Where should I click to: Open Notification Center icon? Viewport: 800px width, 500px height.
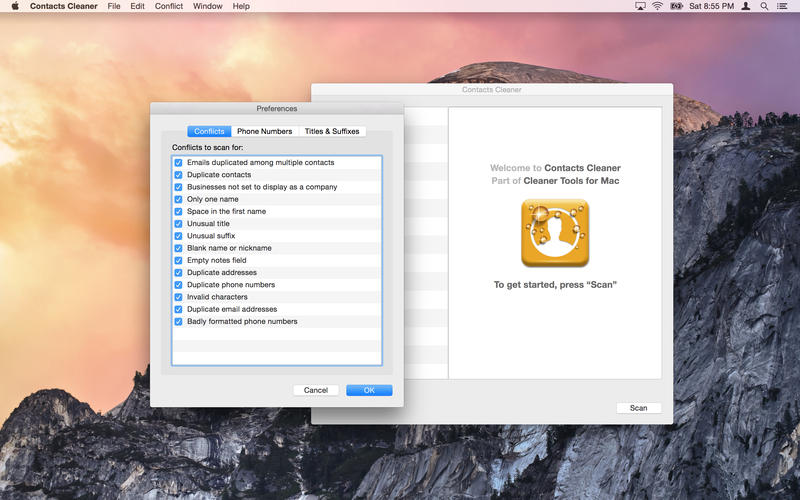pyautogui.click(x=783, y=6)
